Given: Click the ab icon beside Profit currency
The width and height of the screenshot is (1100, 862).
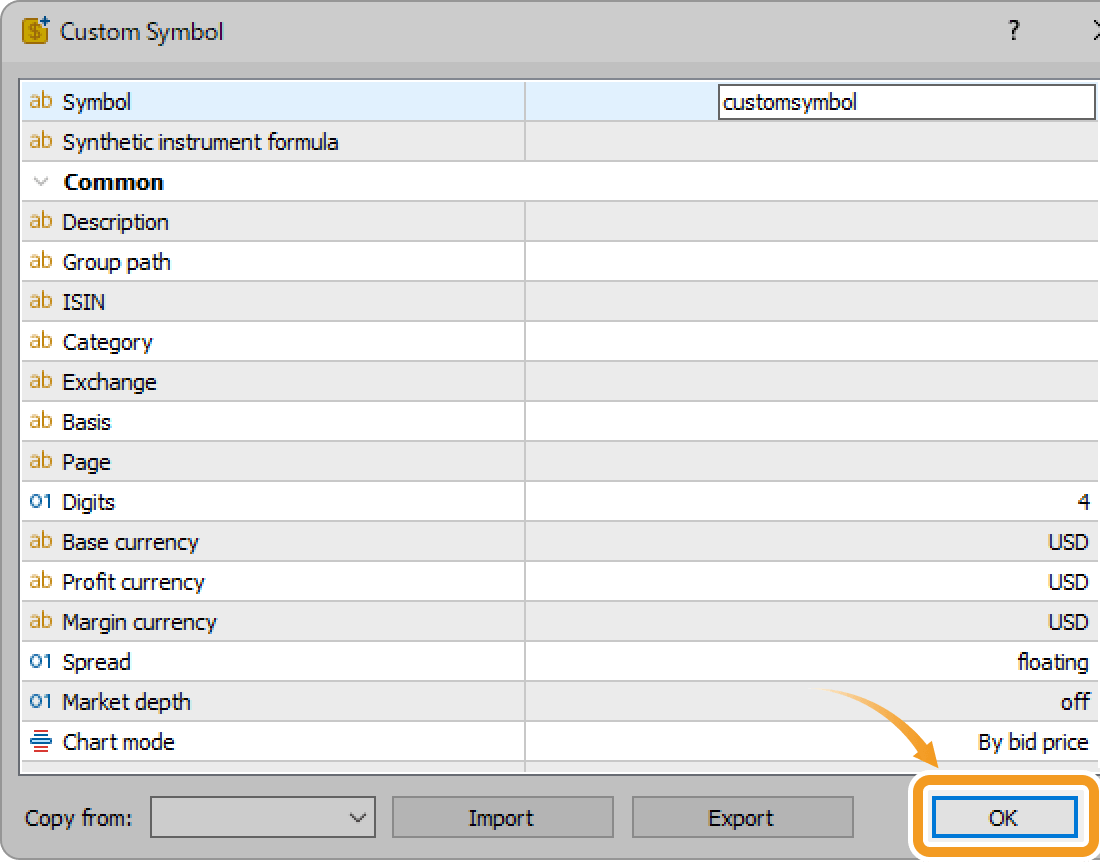Looking at the screenshot, I should click(x=41, y=581).
